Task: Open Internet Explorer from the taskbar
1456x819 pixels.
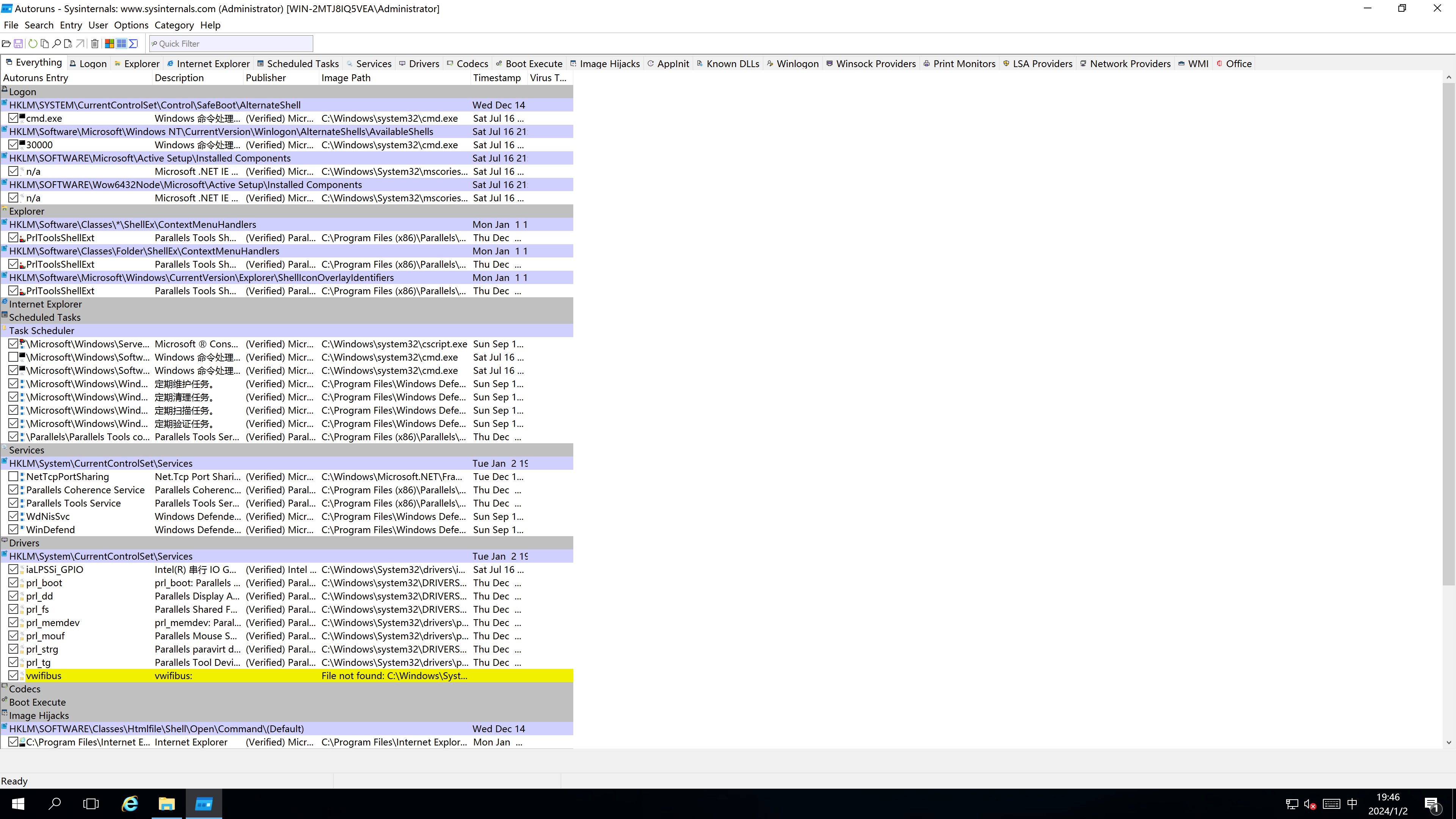Action: [130, 804]
